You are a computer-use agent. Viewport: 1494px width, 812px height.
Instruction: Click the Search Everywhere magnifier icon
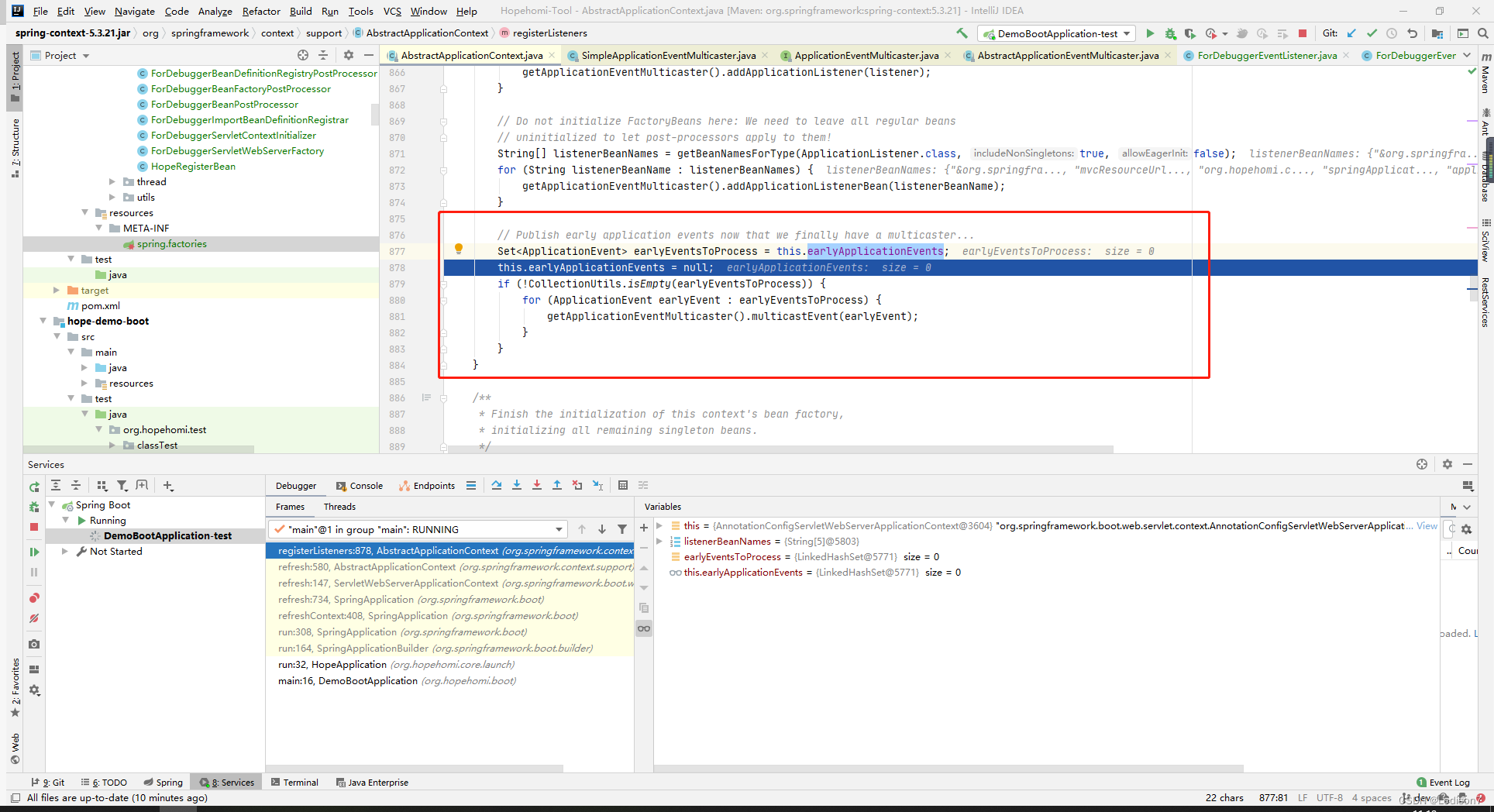tap(1482, 33)
